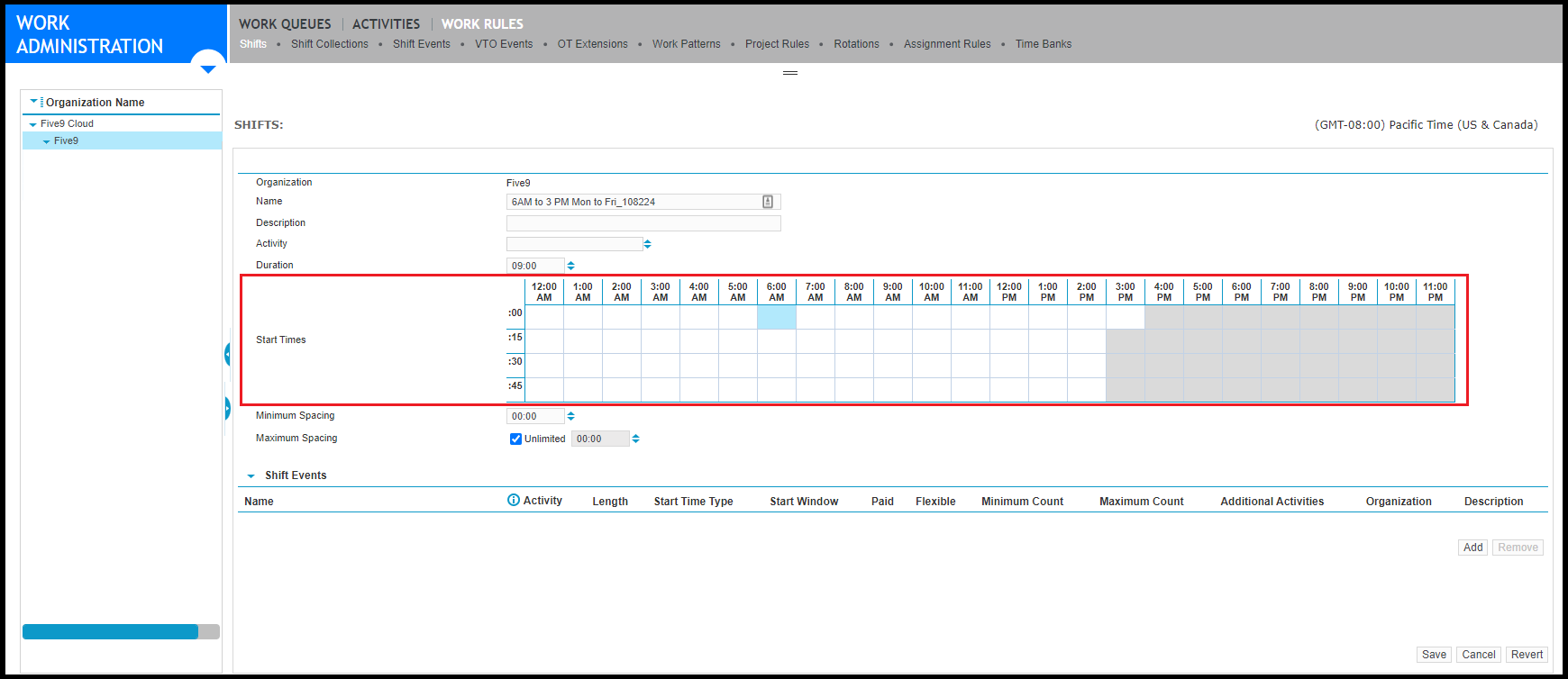
Task: Switch to the OT Extensions tab
Action: [x=593, y=44]
